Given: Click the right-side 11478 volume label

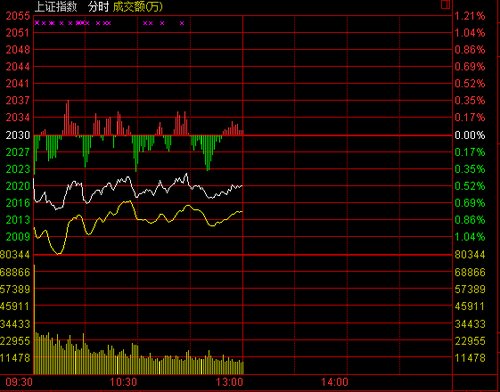Looking at the screenshot, I should click(x=470, y=358).
